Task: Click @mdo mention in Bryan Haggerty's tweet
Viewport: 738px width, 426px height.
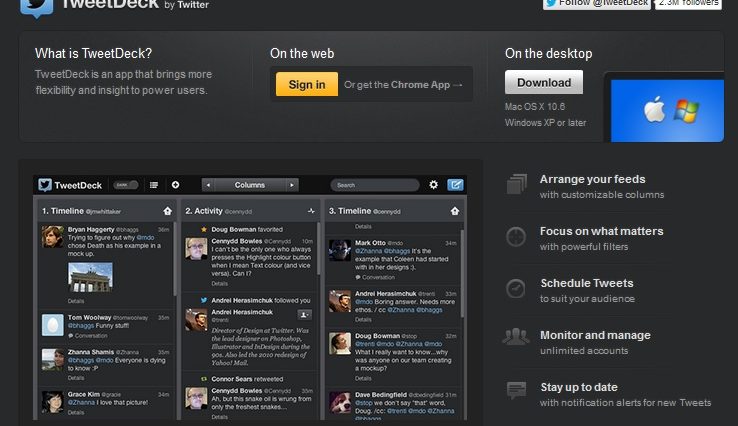Action: [x=145, y=238]
